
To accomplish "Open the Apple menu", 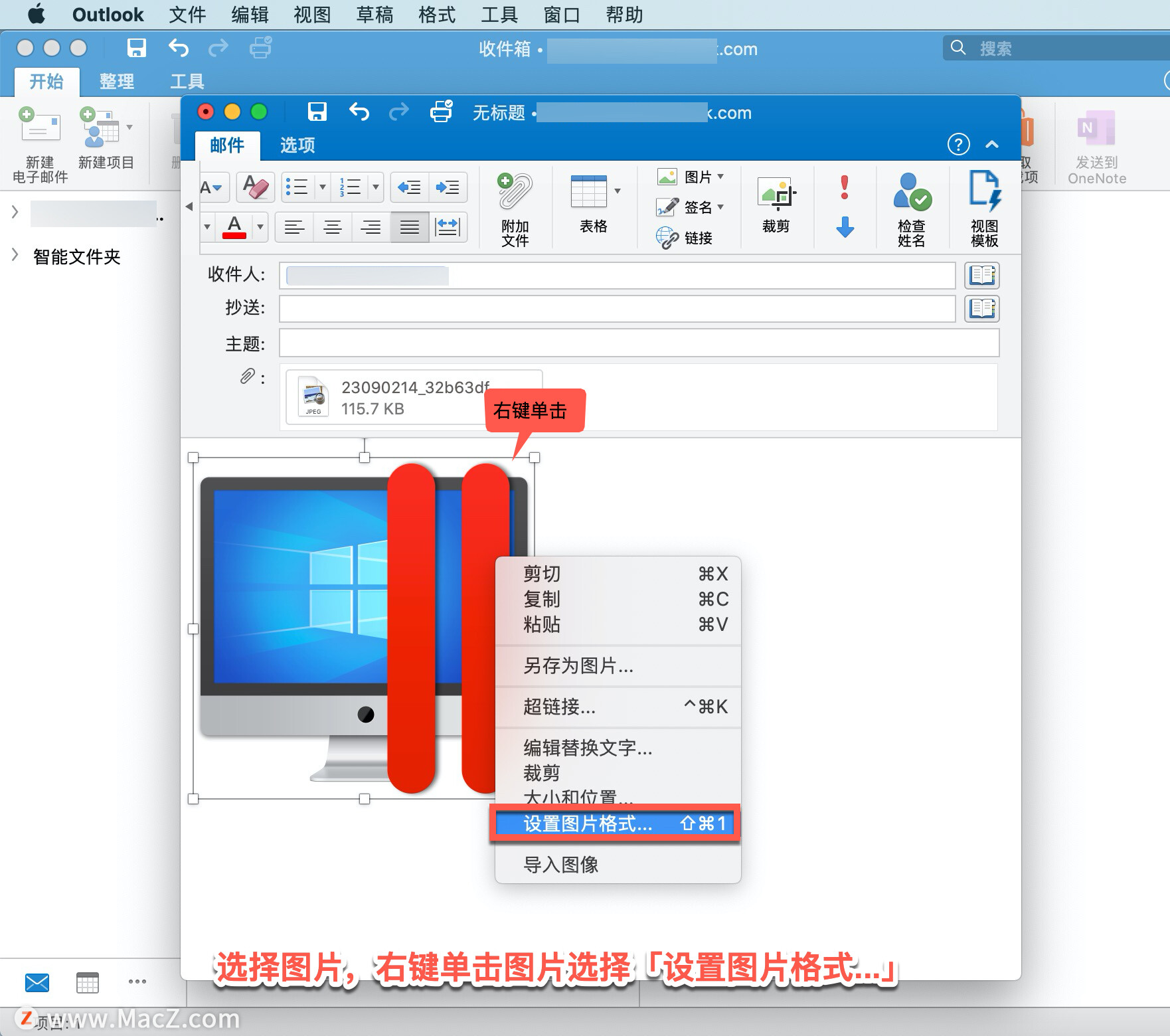I will click(37, 14).
